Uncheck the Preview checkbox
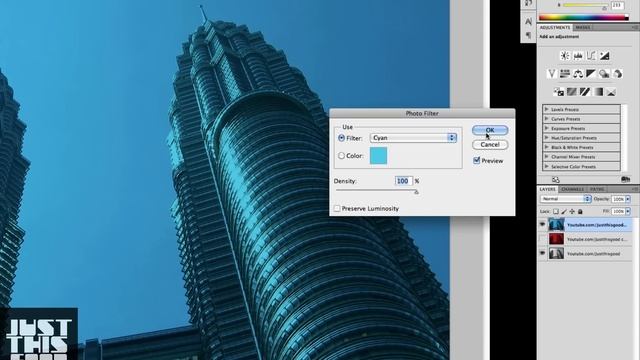 tap(476, 160)
